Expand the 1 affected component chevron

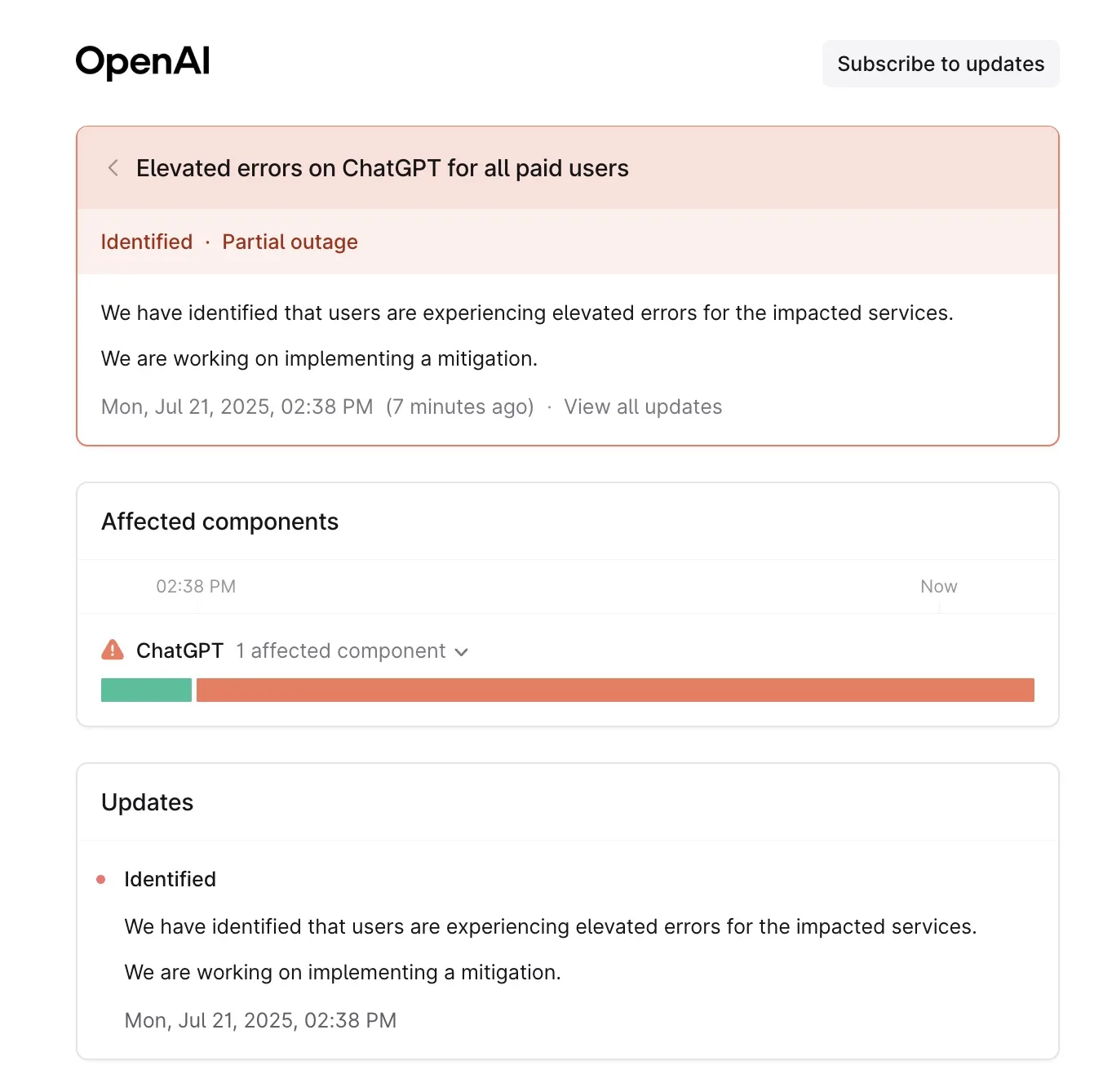[x=462, y=652]
